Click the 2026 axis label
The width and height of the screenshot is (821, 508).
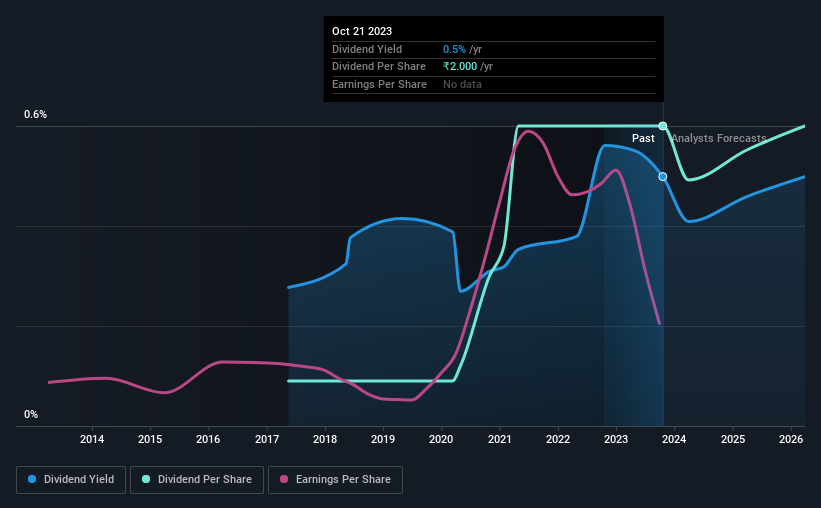point(791,439)
